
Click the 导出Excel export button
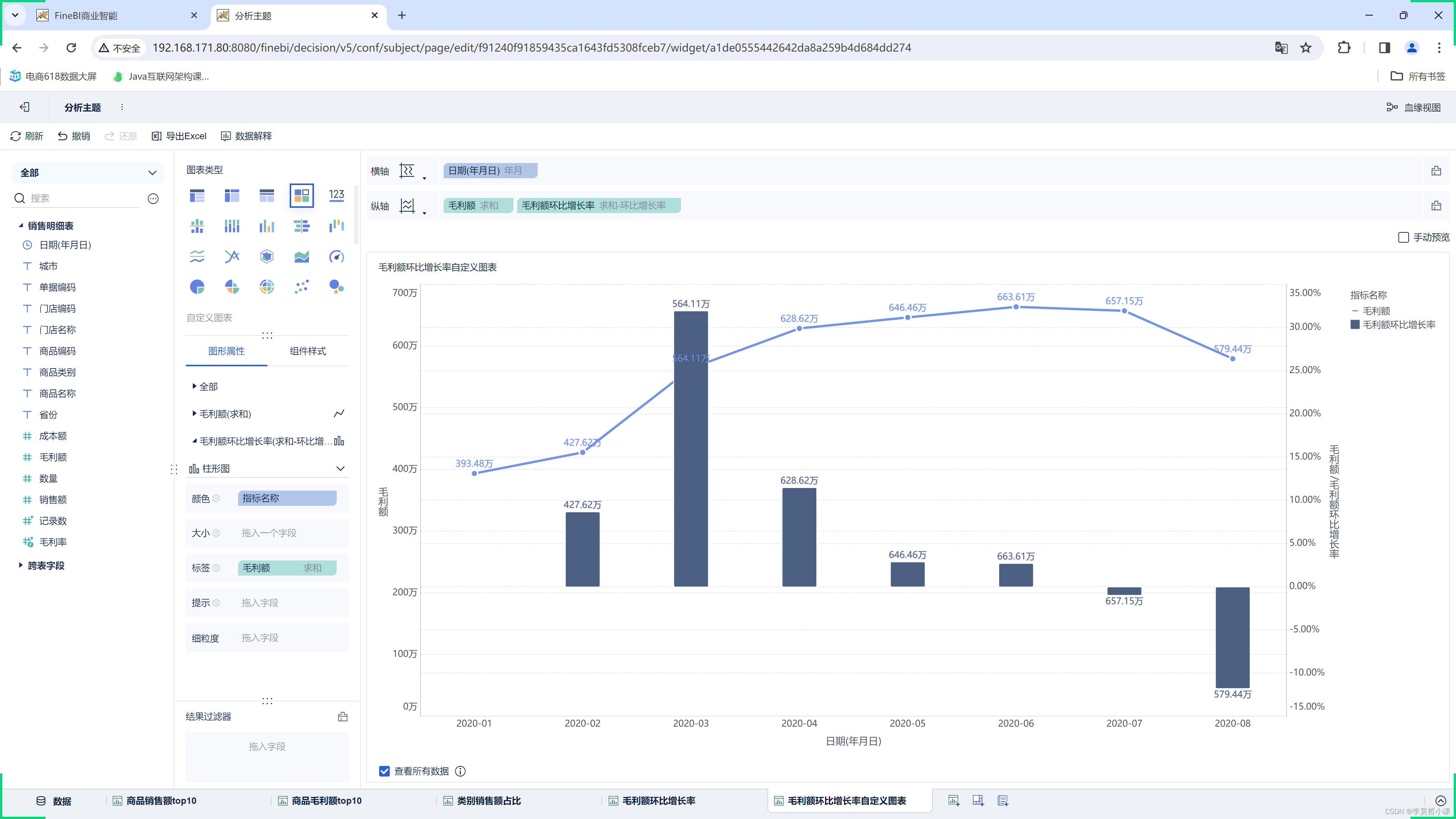tap(179, 136)
